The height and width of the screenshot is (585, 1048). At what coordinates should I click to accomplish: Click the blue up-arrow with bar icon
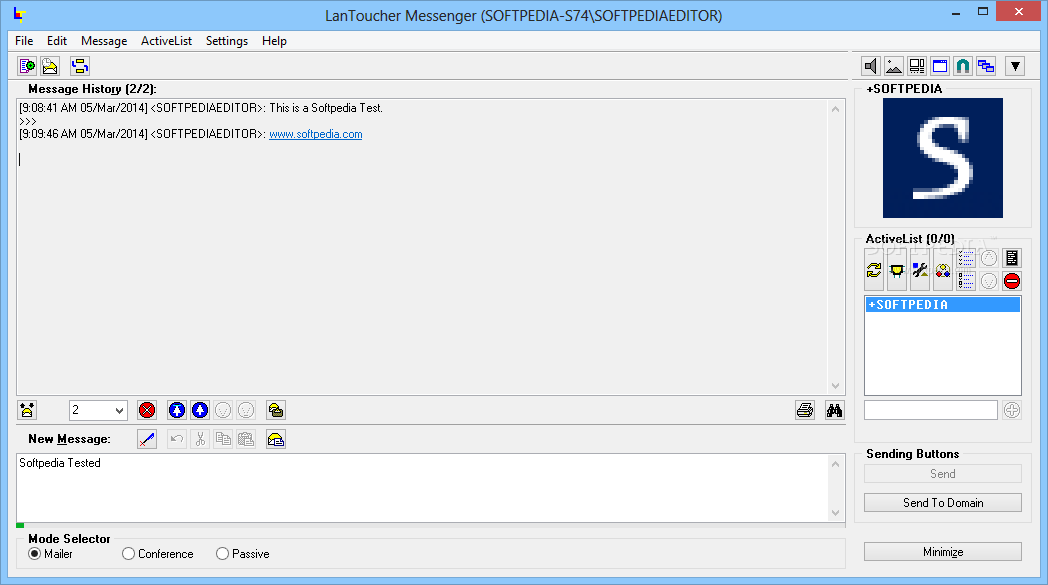point(176,410)
